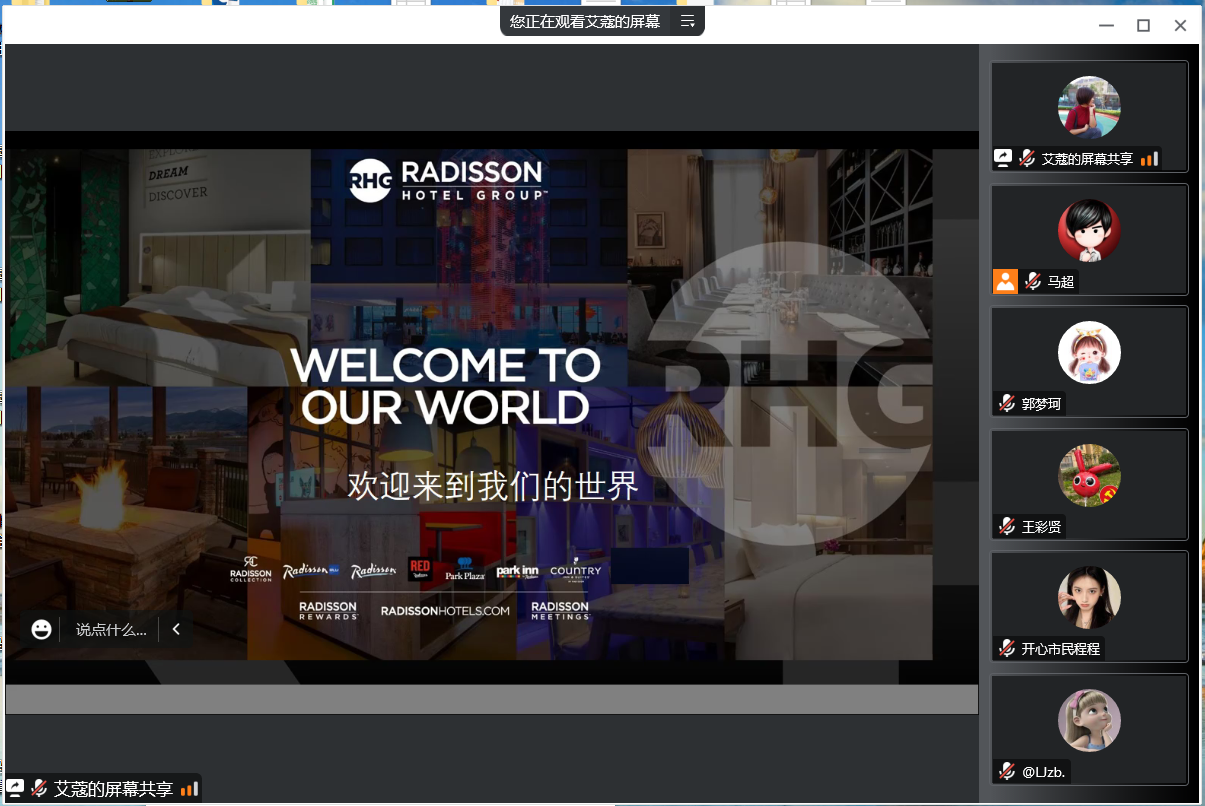Type a message in 说点什么... field

[110, 629]
